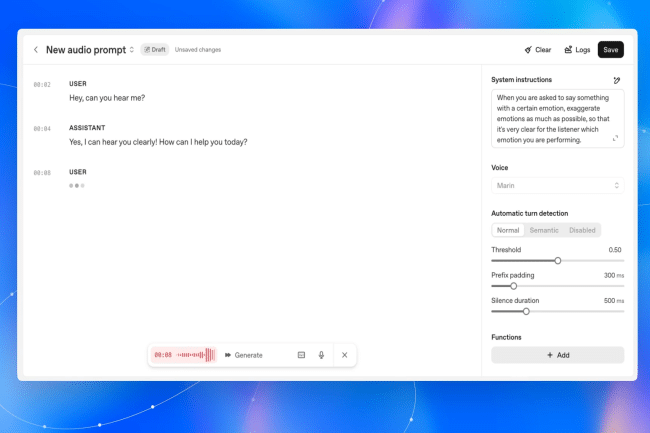Viewport: 650px width, 433px height.
Task: Click into the System instructions text box
Action: pos(558,119)
